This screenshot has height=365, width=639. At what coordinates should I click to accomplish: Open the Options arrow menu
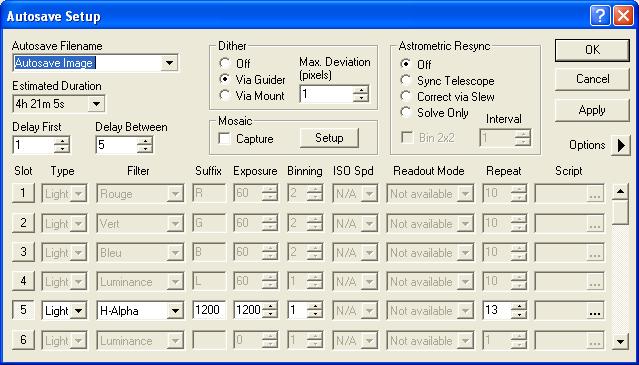coord(620,145)
